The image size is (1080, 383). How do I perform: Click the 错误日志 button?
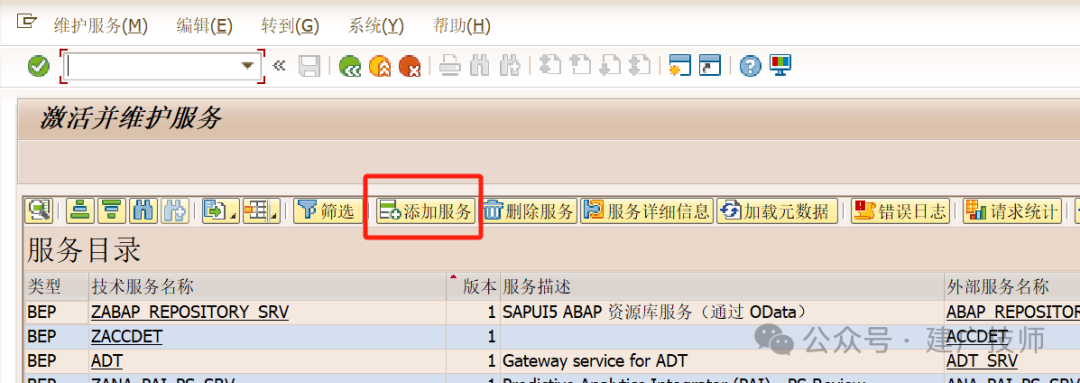tap(901, 211)
